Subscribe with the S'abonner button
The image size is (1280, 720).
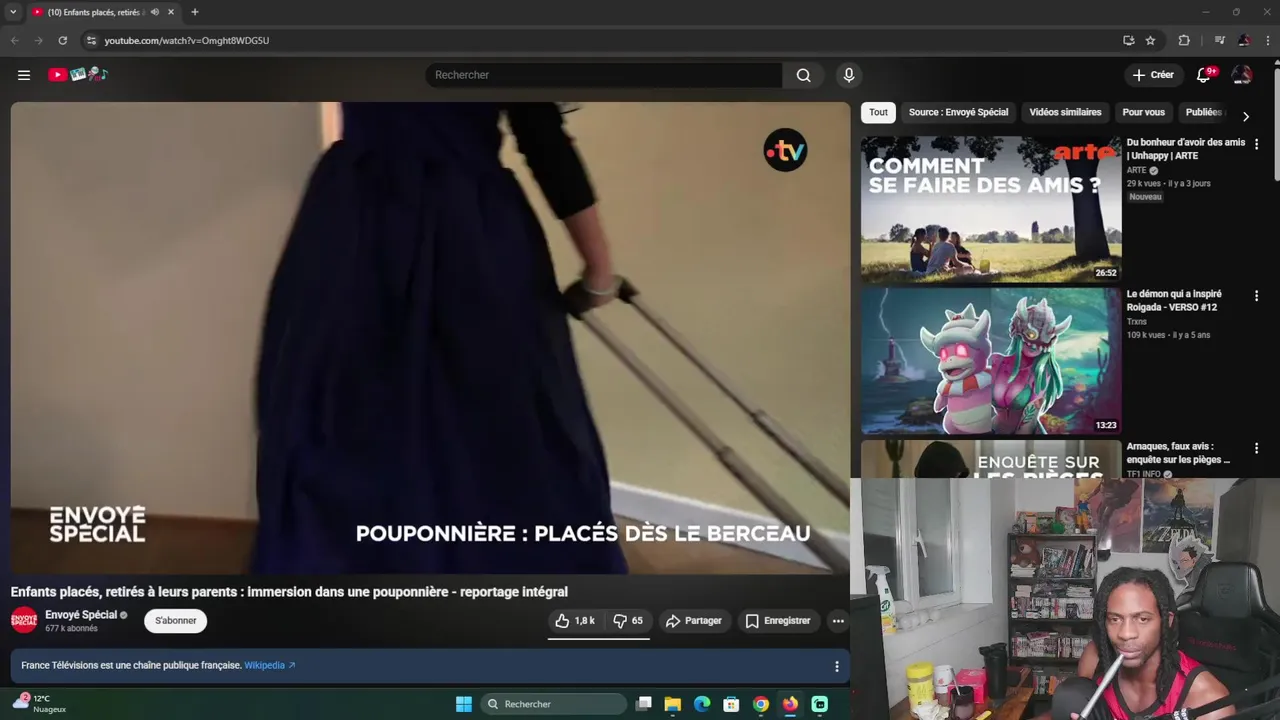click(176, 621)
